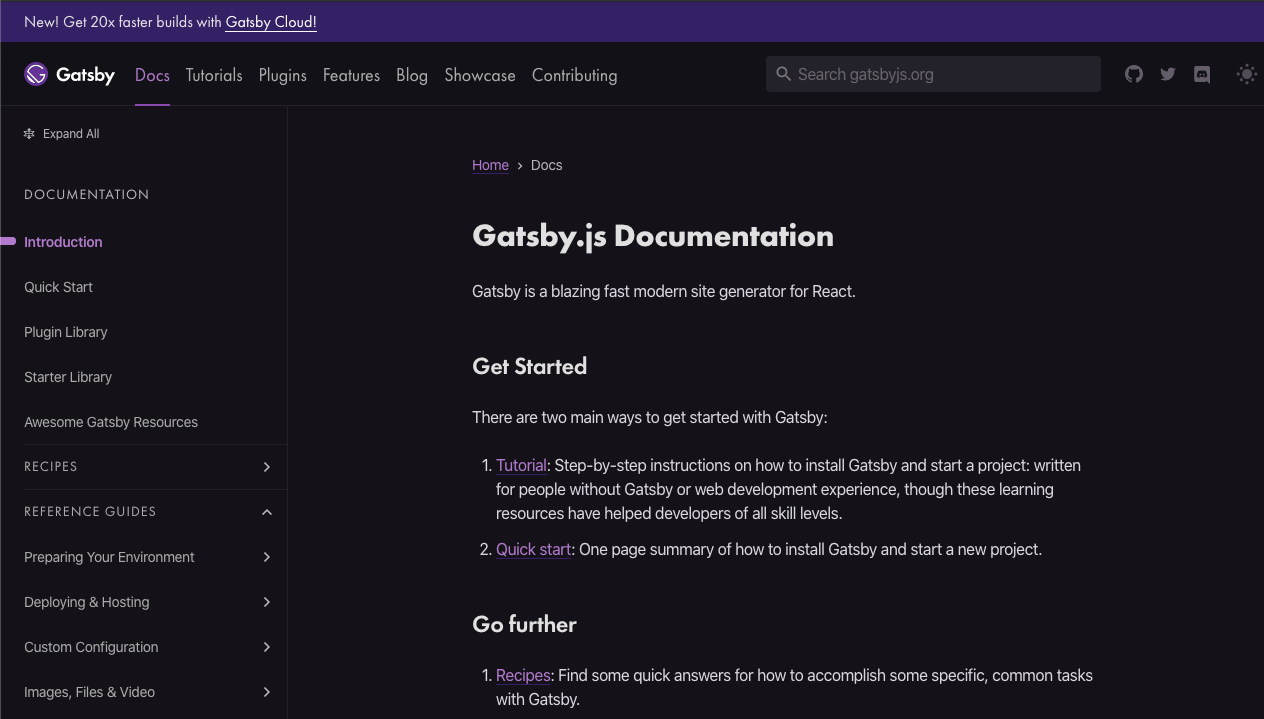Click the Expand All button
This screenshot has width=1264, height=719.
point(62,134)
